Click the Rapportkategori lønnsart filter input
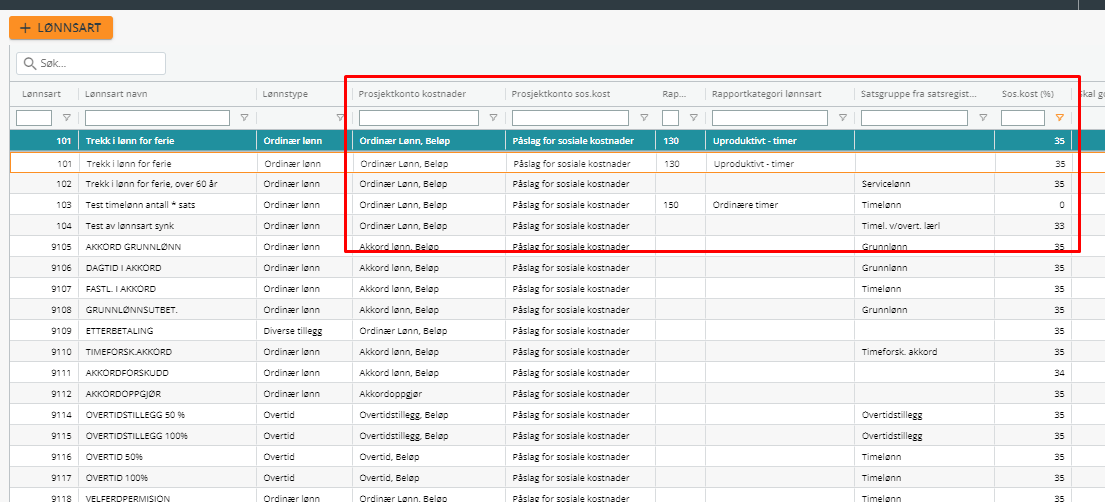 [x=770, y=118]
